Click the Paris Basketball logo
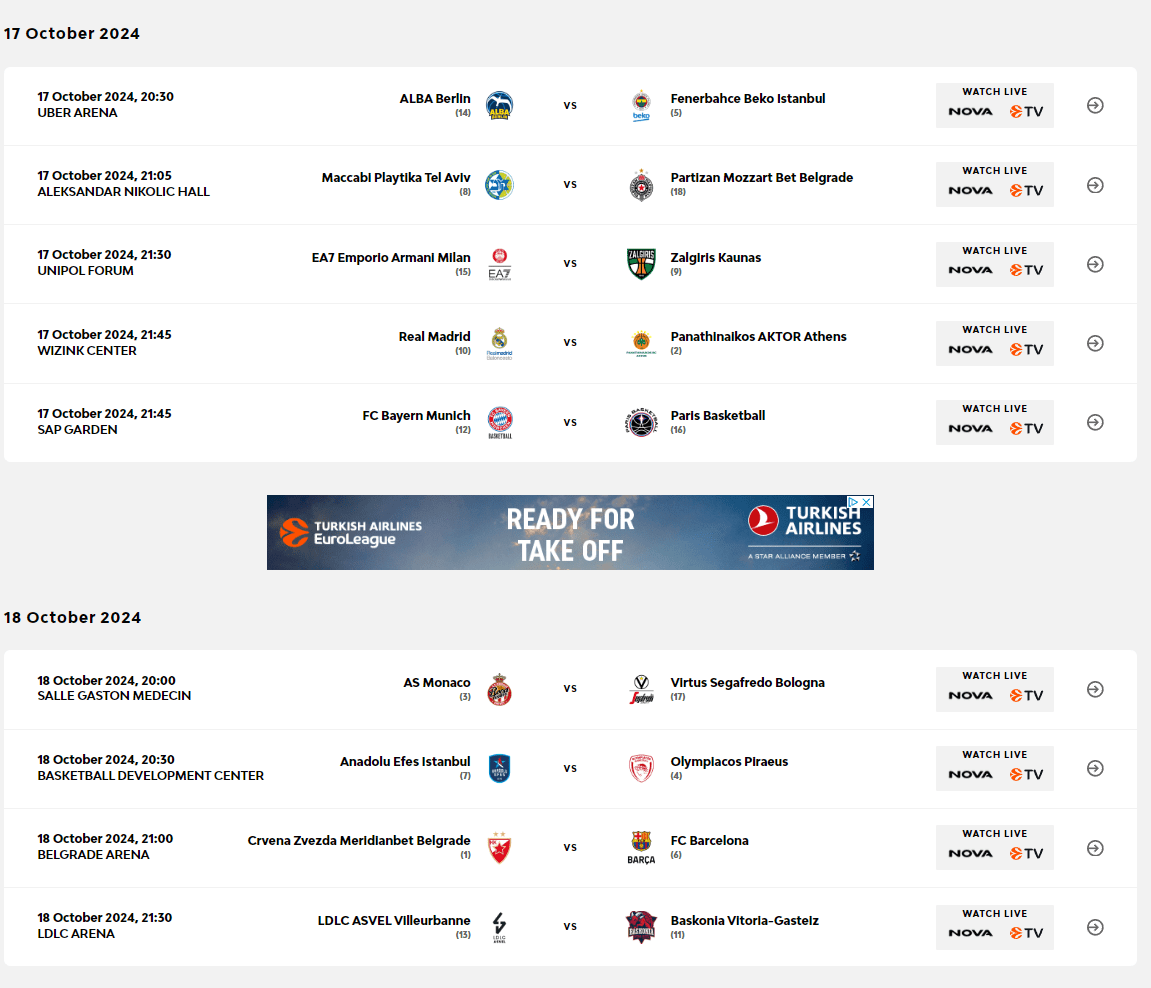 point(641,422)
